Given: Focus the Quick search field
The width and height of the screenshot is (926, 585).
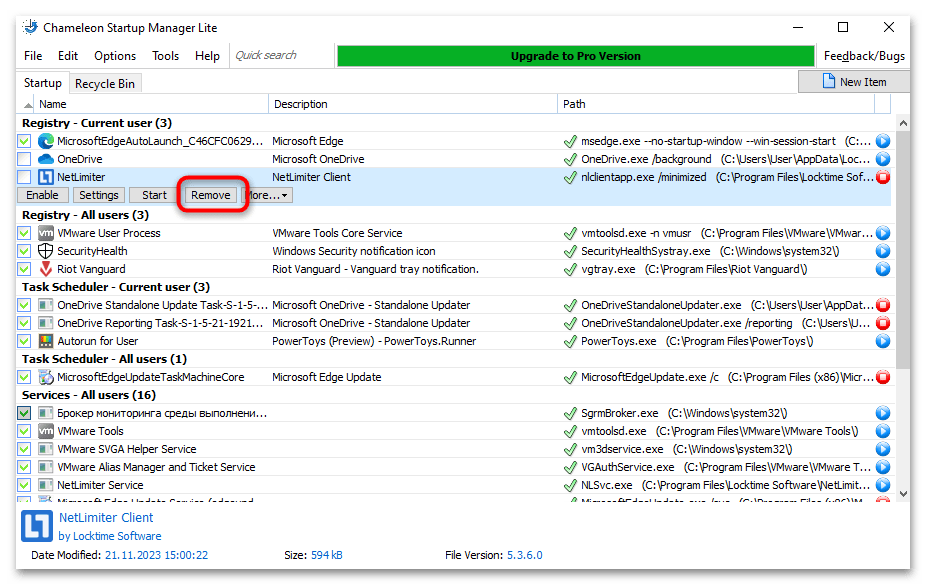Looking at the screenshot, I should tap(280, 56).
